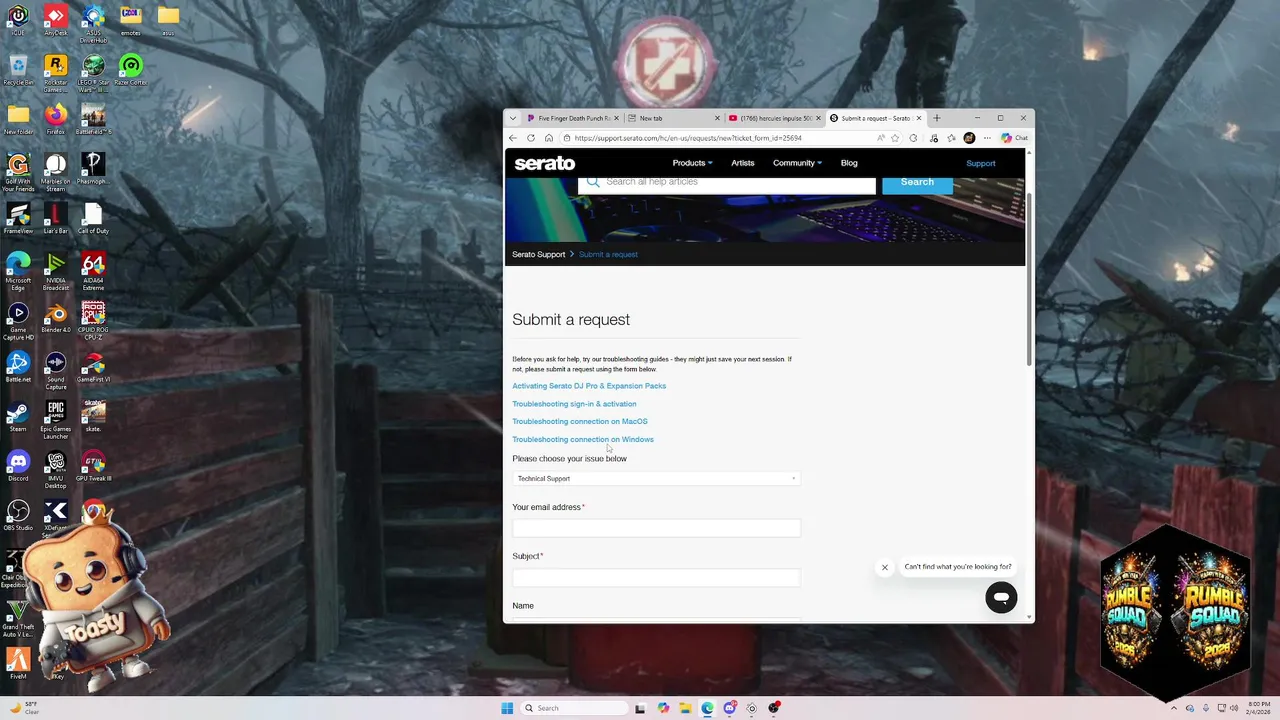Screen dimensions: 1280x720
Task: Switch to the hercules inpulse YouTube tab
Action: 775,118
